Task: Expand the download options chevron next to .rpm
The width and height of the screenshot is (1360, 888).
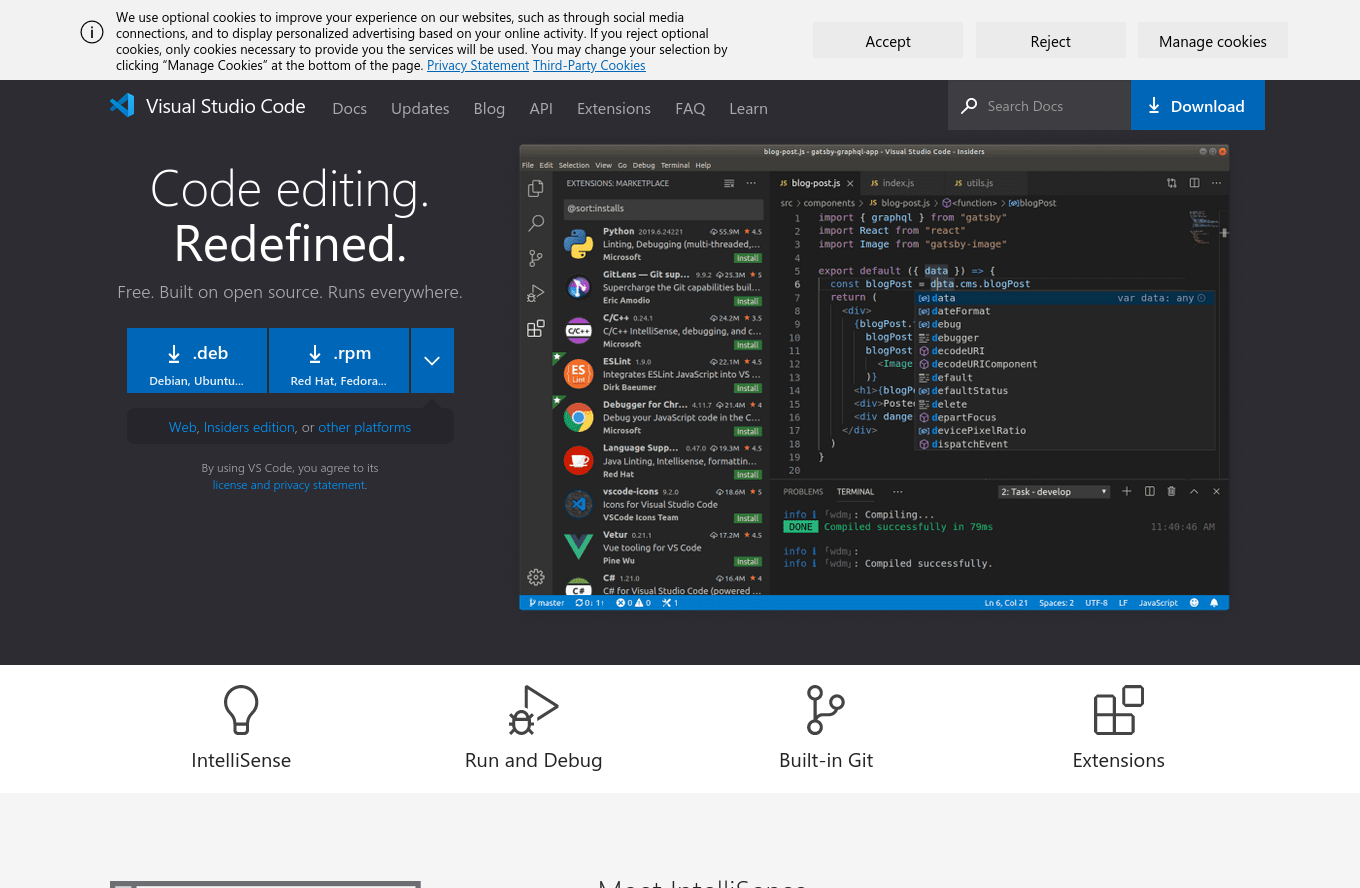Action: [432, 361]
